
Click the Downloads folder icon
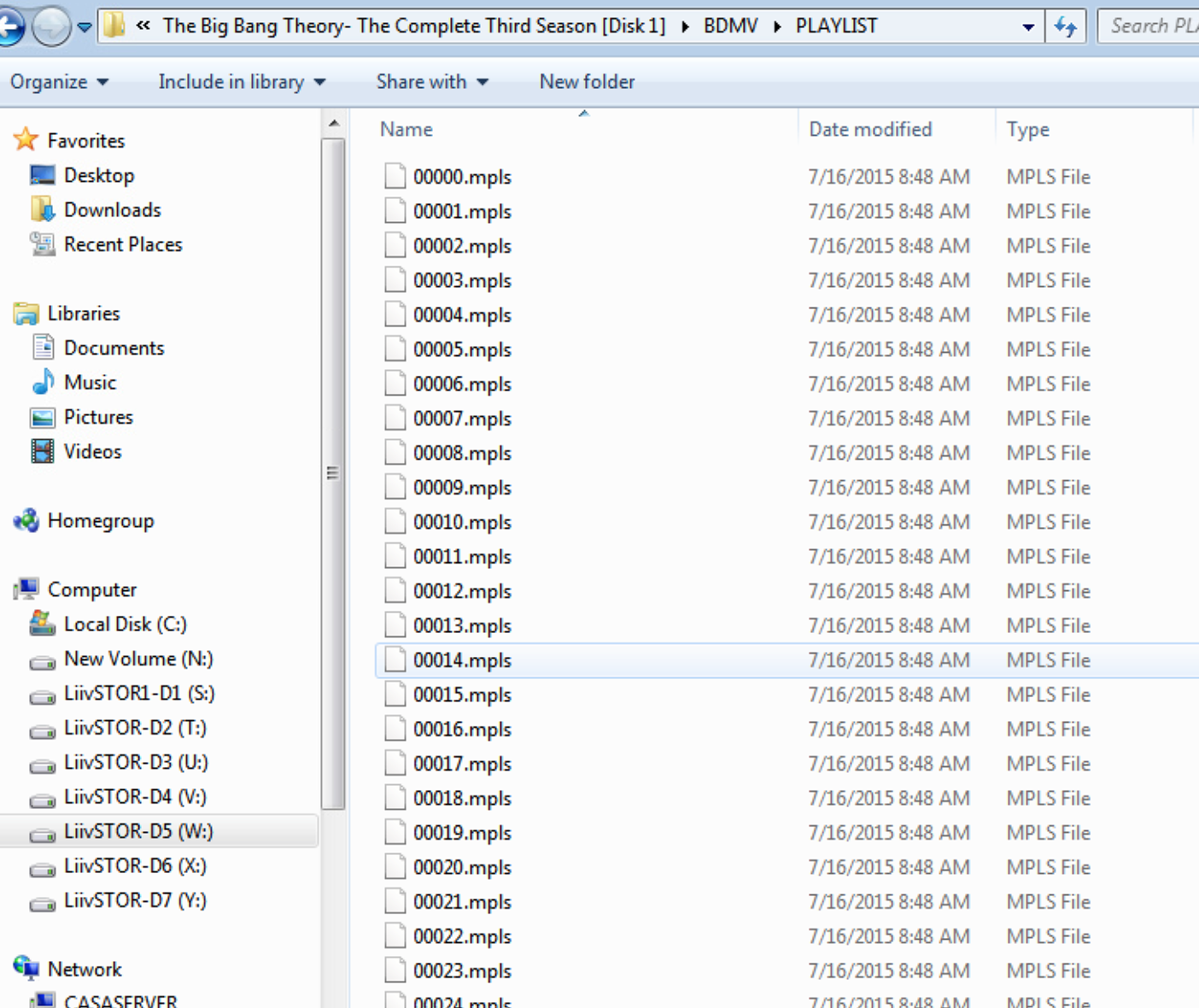point(42,209)
